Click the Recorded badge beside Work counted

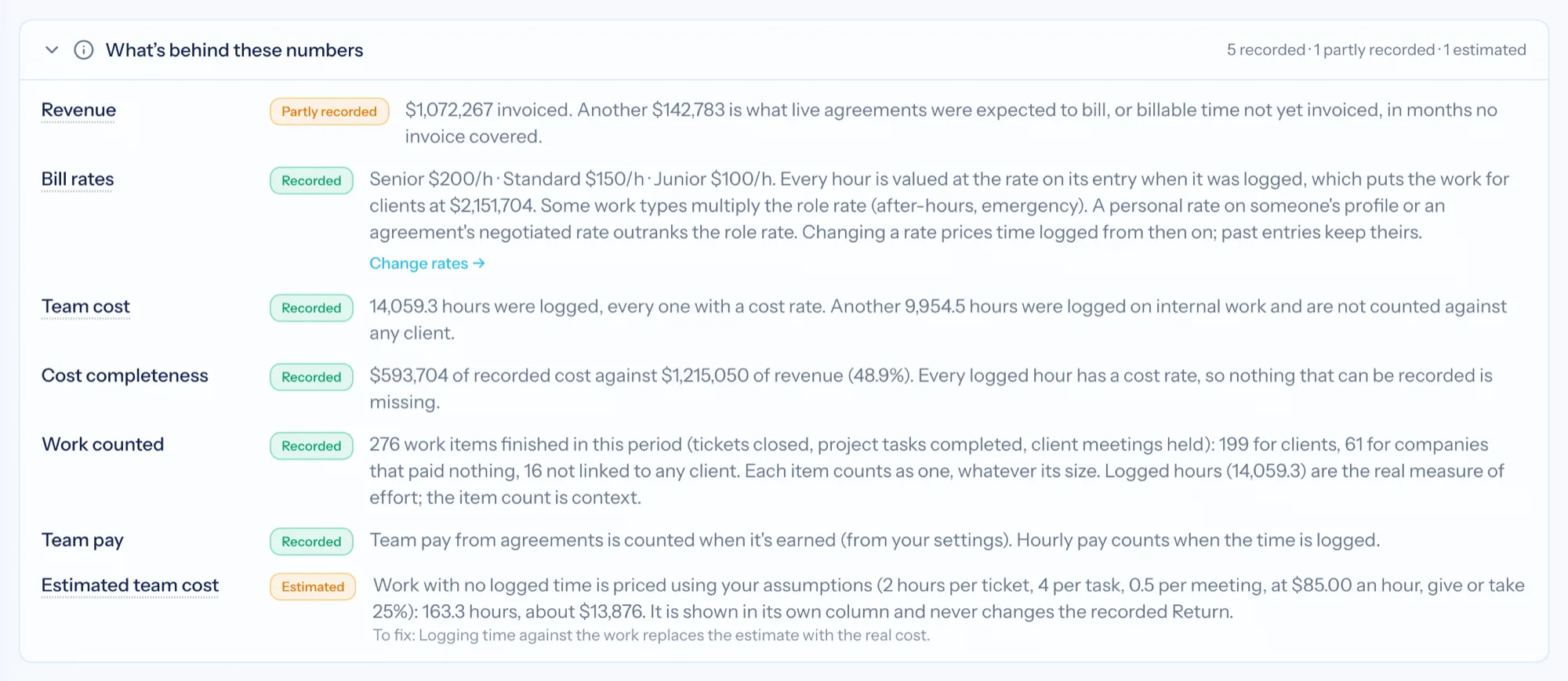click(311, 446)
